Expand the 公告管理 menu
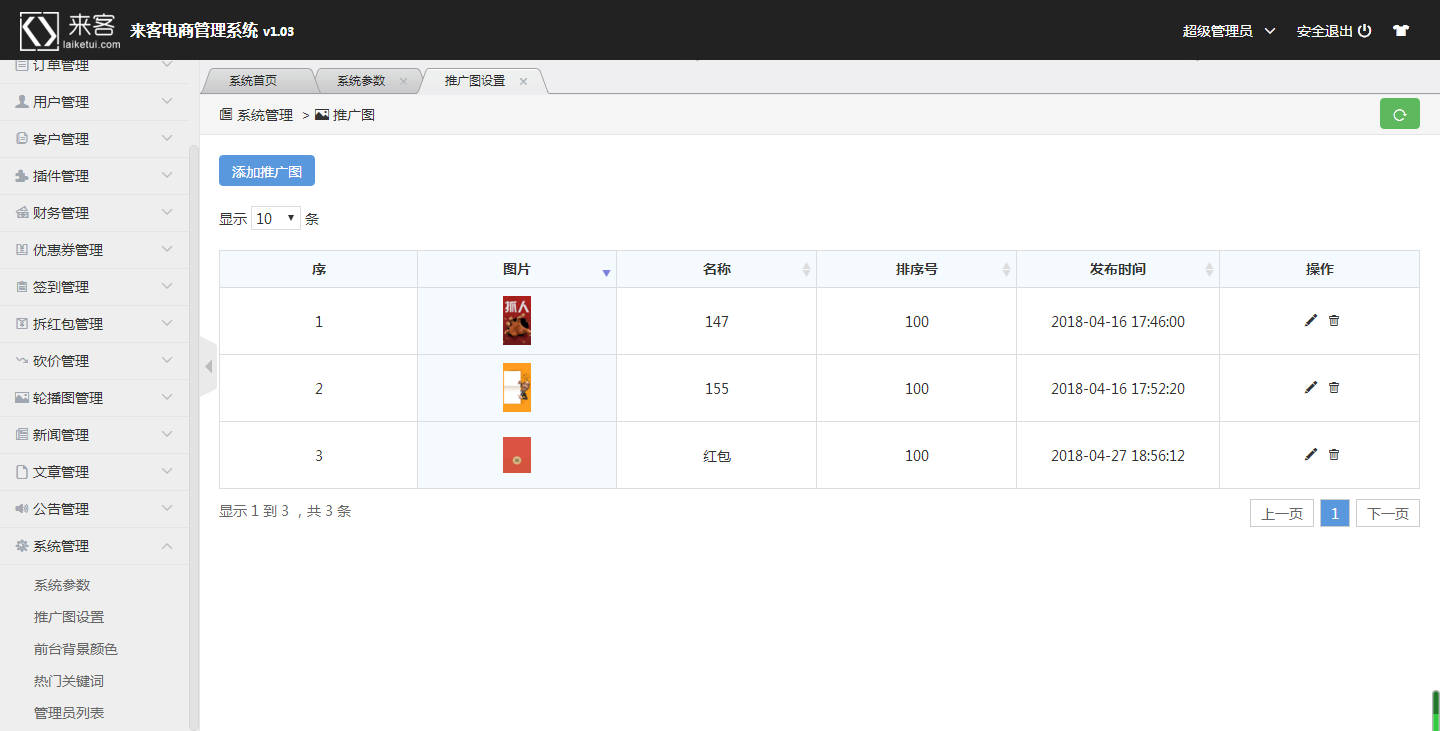This screenshot has height=731, width=1440. [x=94, y=509]
